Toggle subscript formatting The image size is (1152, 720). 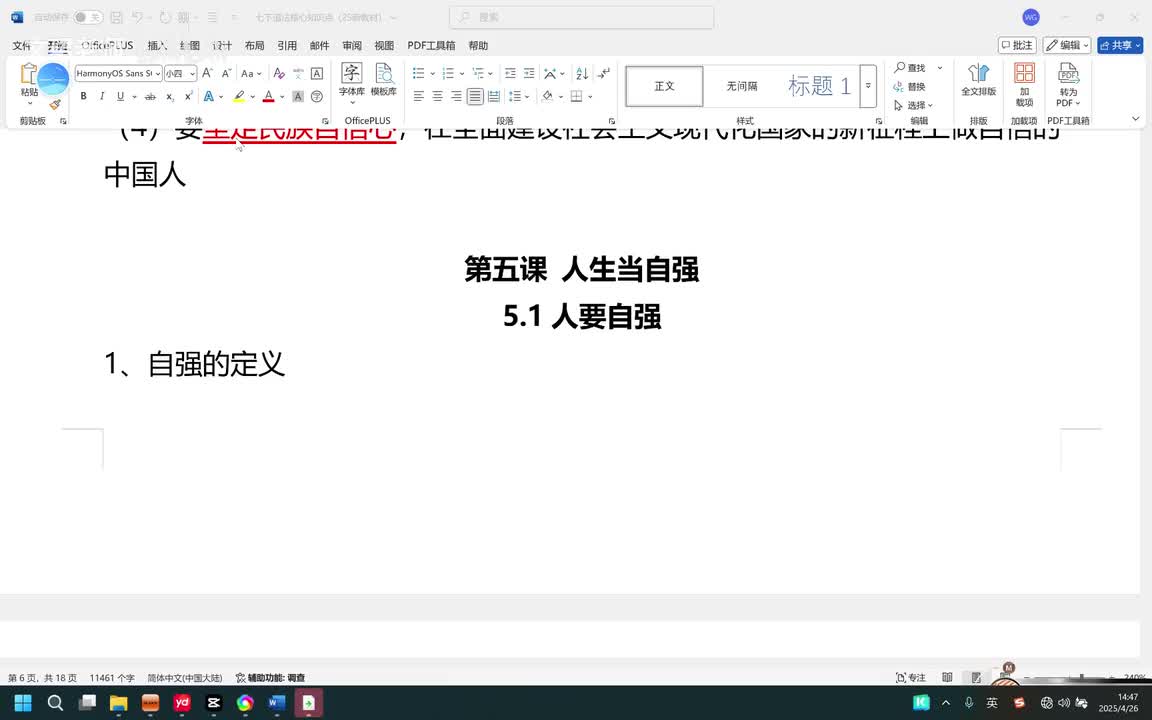[x=170, y=96]
